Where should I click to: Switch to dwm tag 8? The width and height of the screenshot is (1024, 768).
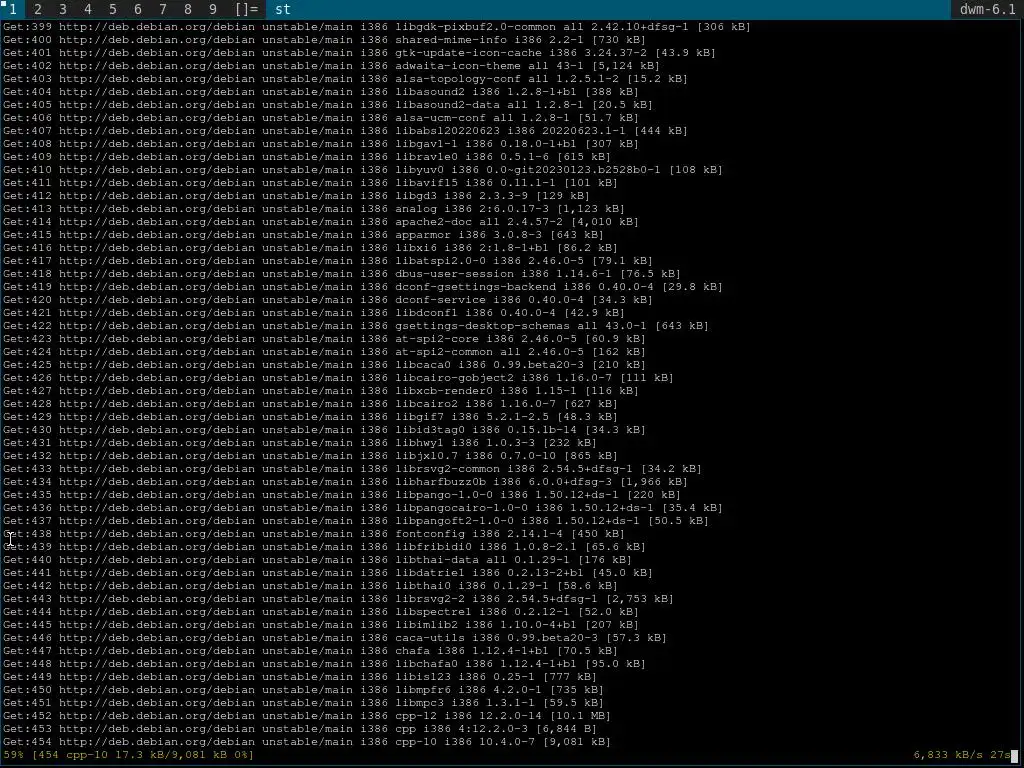(x=187, y=9)
